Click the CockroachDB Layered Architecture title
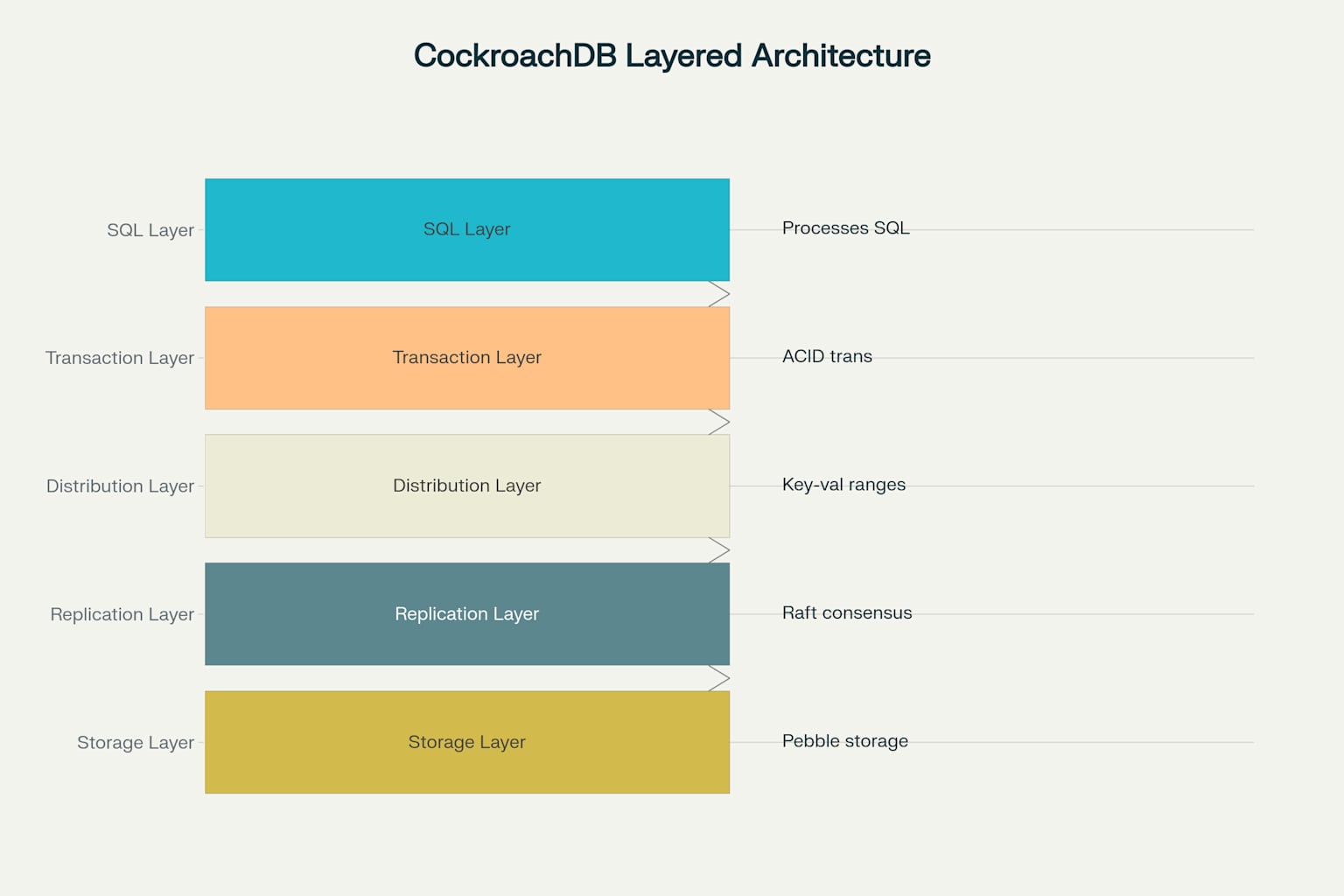 click(672, 55)
